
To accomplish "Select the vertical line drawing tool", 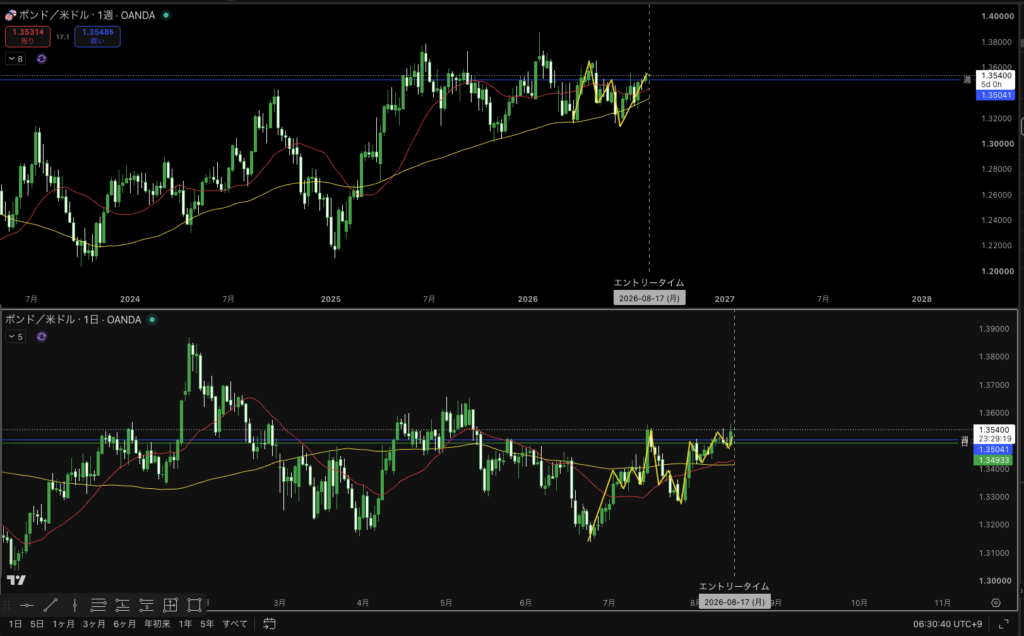I will point(74,605).
